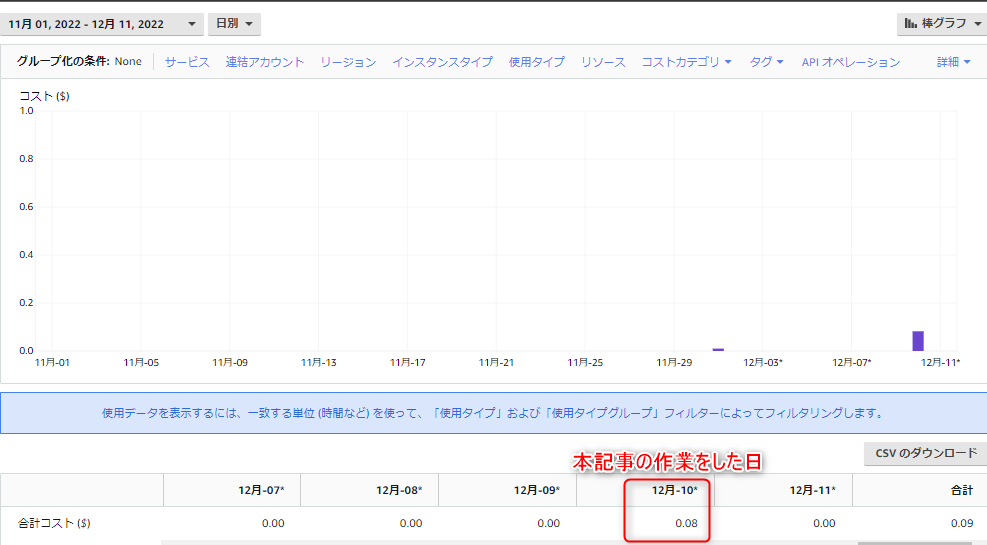Expand the コストカテゴリ dropdown
This screenshot has height=545, width=987.
[686, 62]
